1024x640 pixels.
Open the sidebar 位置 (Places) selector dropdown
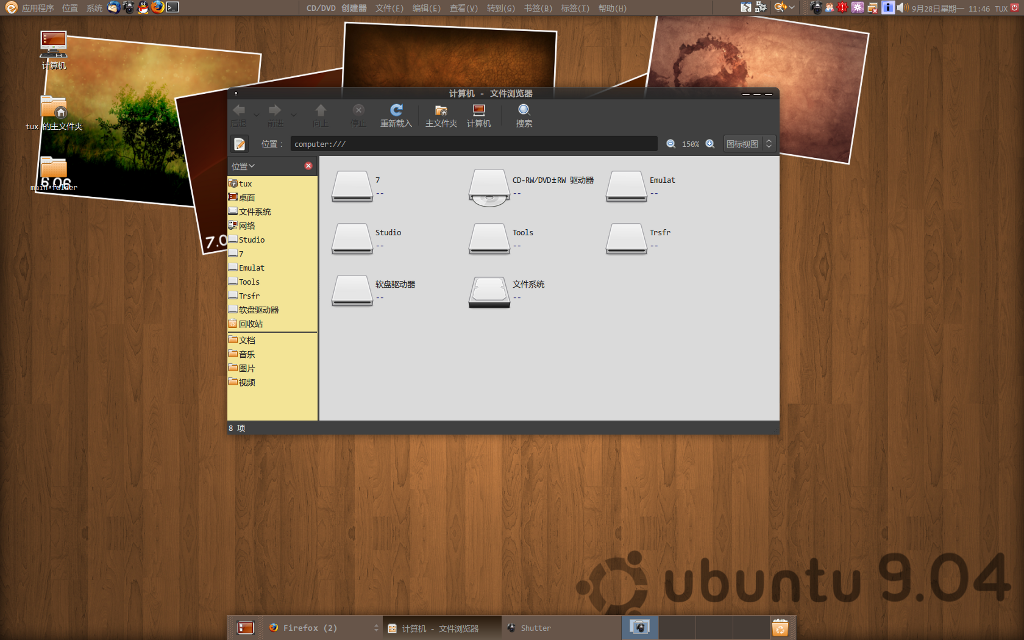tap(243, 167)
